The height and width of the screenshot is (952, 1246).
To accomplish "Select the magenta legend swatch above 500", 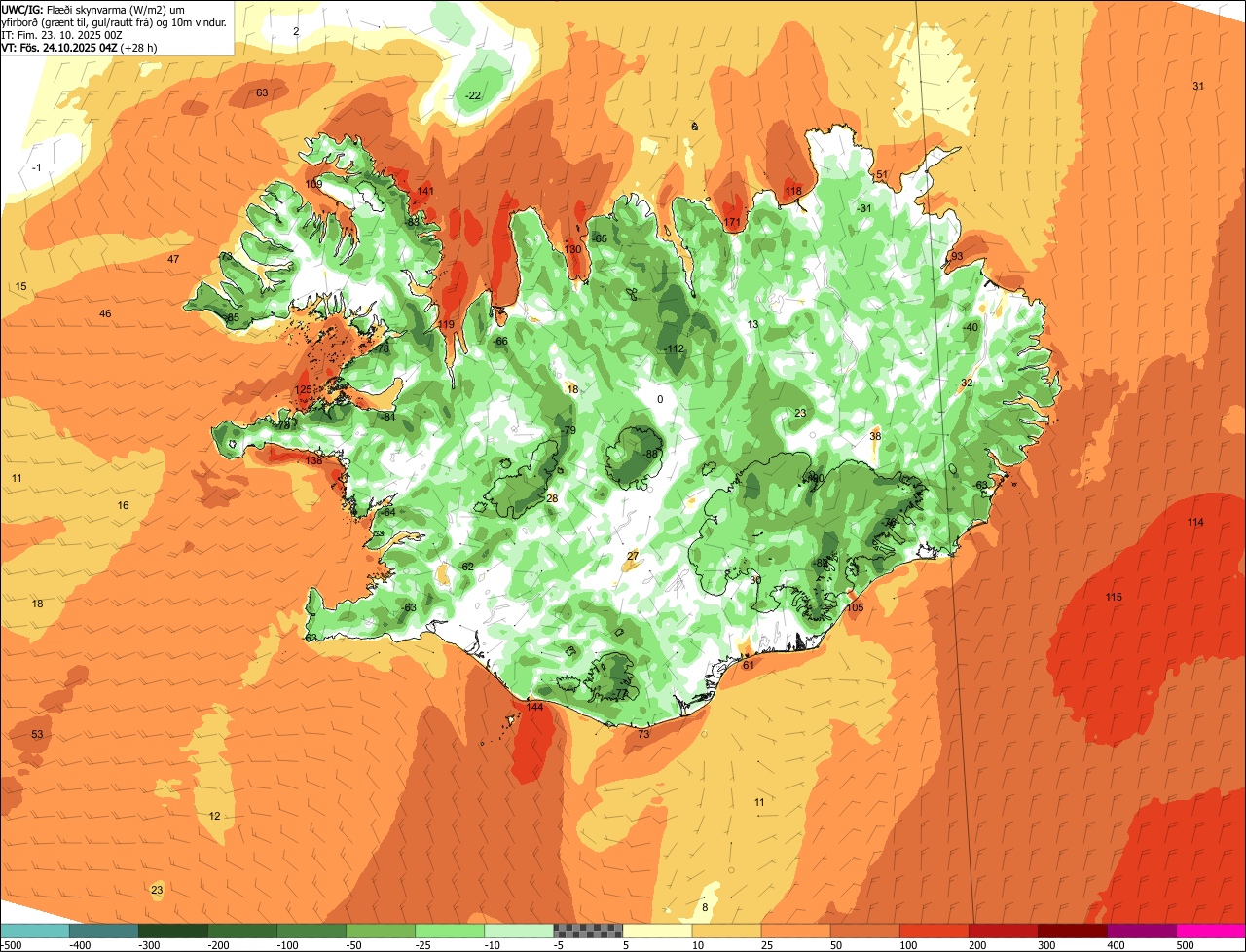I will point(1211,931).
